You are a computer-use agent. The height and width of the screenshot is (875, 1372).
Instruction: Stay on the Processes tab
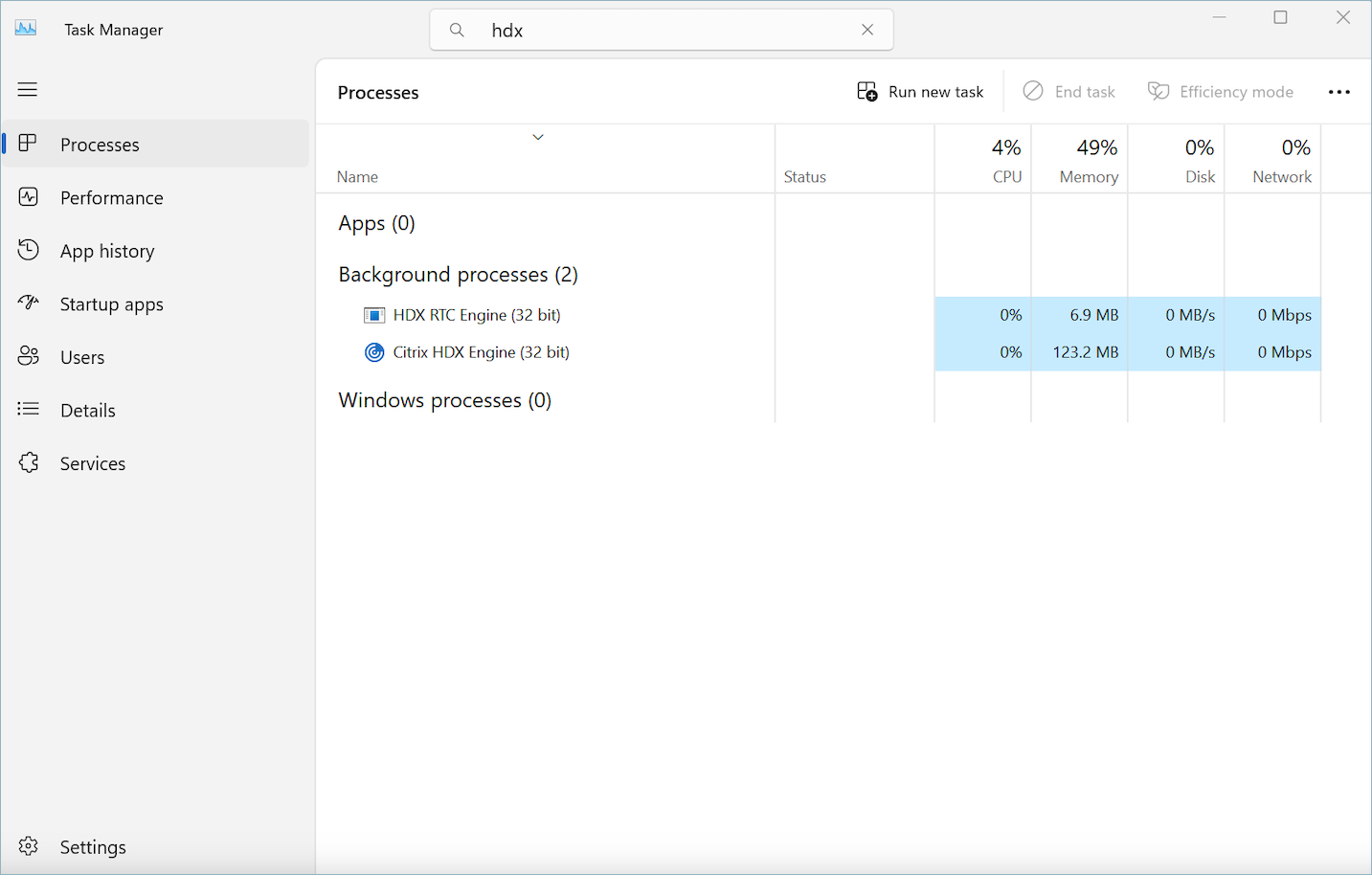pos(100,144)
